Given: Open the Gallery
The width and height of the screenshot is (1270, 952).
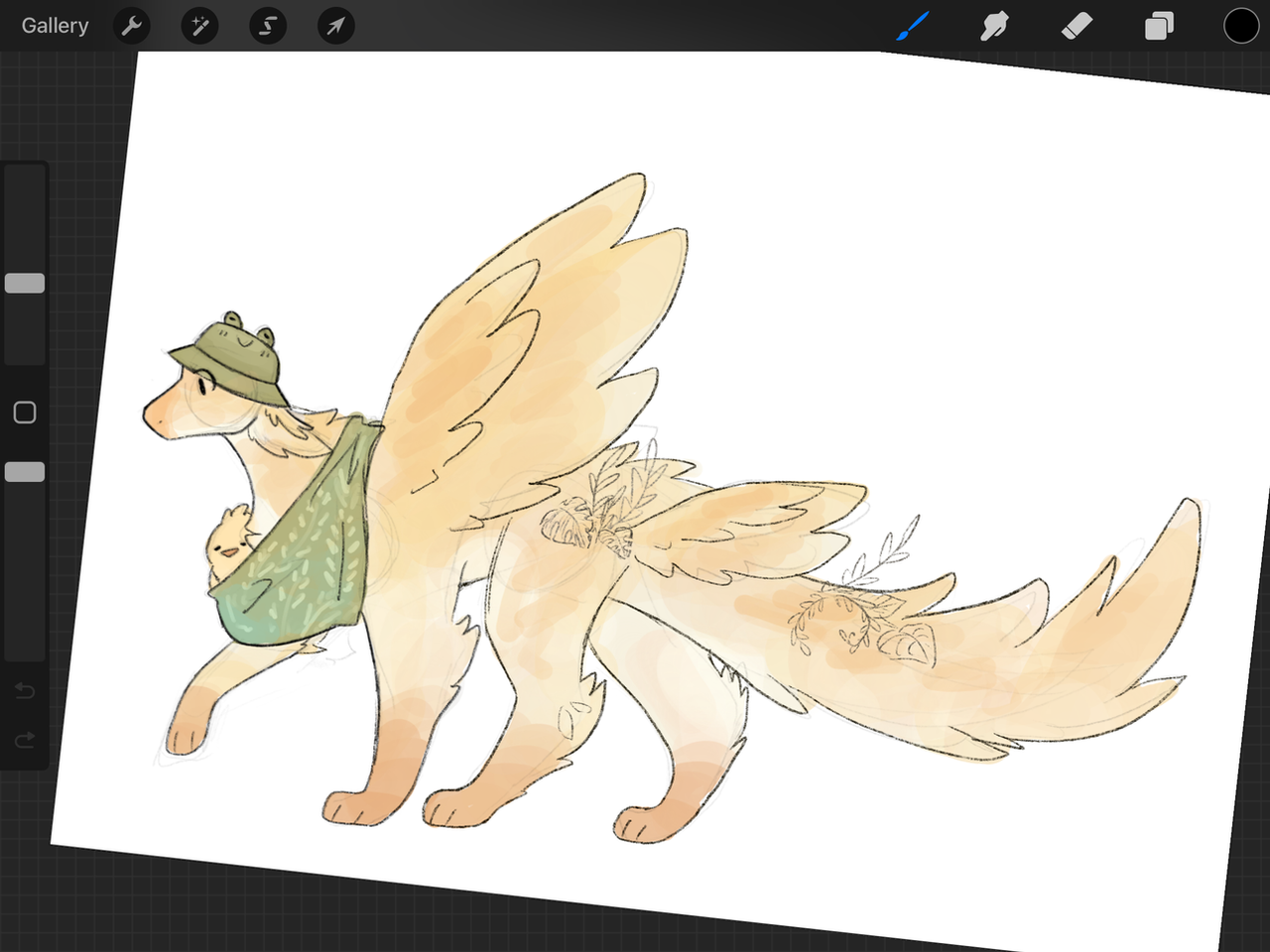Looking at the screenshot, I should point(56,26).
